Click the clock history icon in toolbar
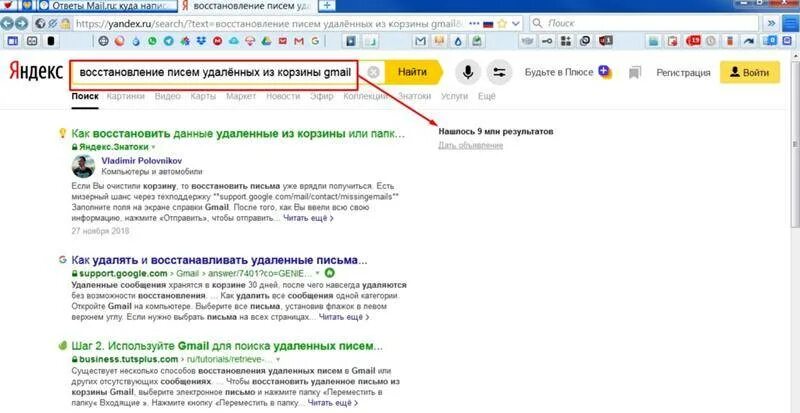This screenshot has width=800, height=413. pyautogui.click(x=710, y=40)
